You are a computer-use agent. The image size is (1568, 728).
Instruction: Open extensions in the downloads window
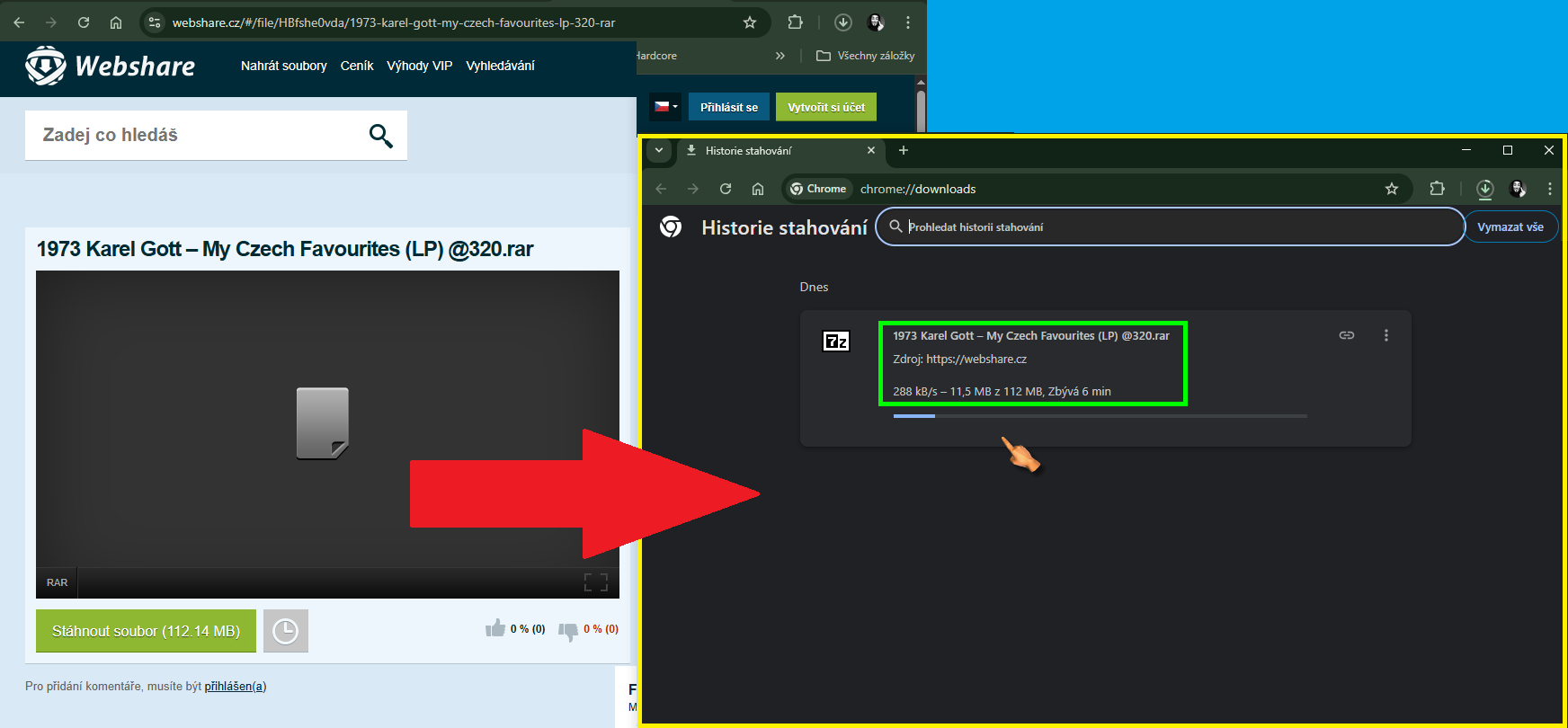coord(1437,189)
